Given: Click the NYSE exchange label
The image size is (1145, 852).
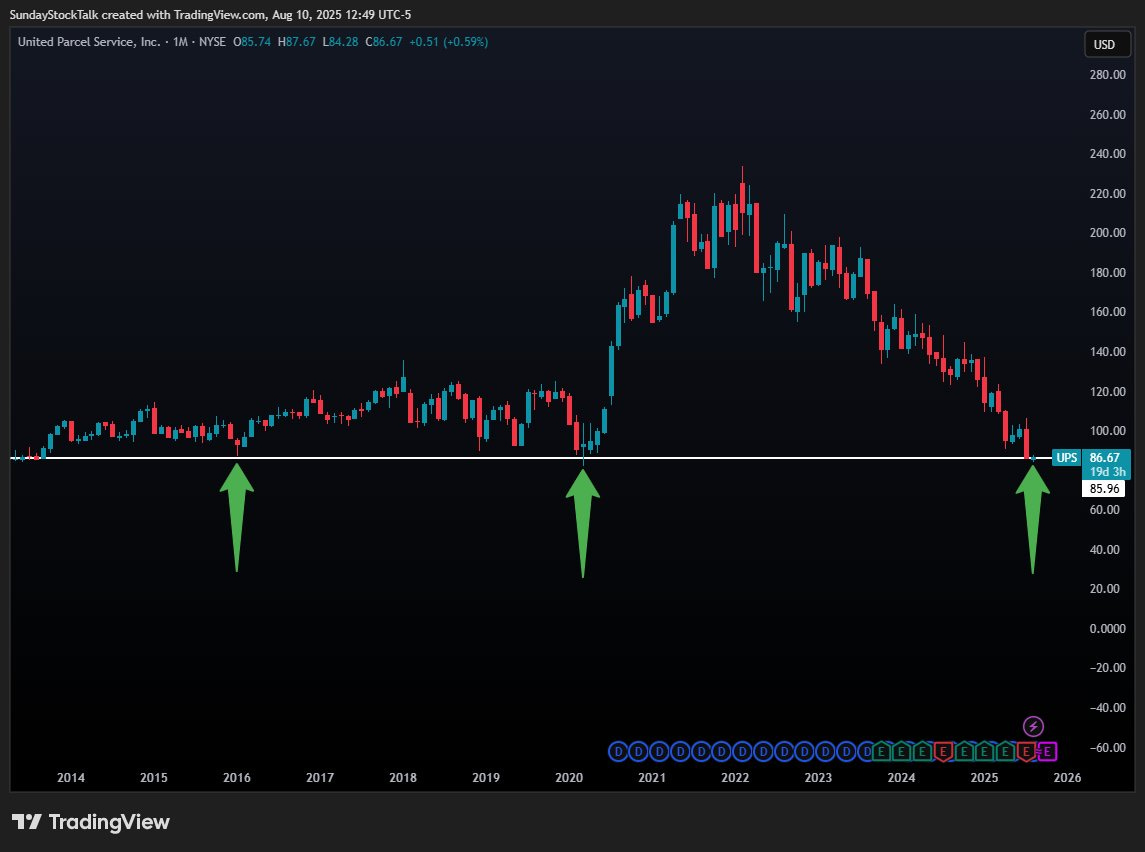Looking at the screenshot, I should (x=212, y=42).
